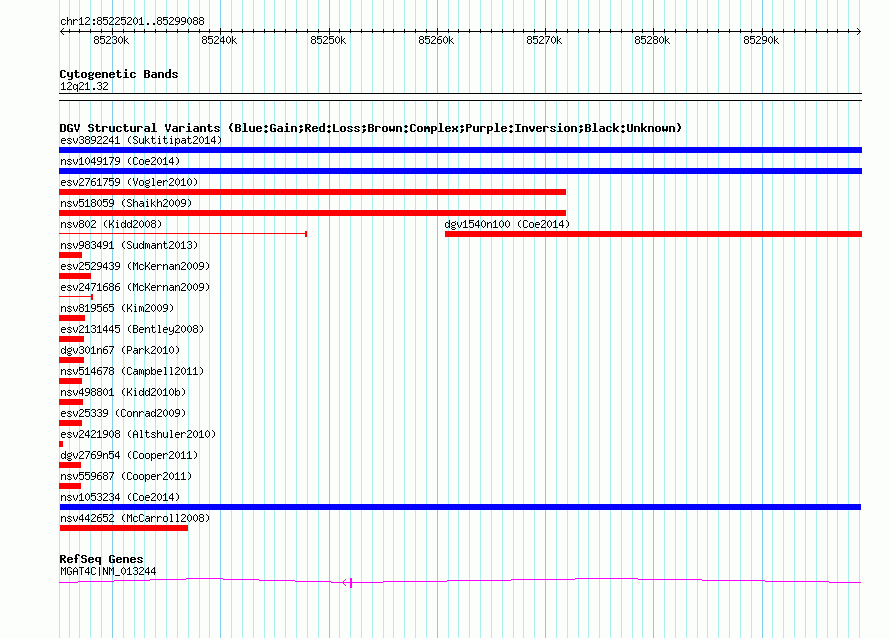Click the left arrow end of the ruler

point(62,32)
